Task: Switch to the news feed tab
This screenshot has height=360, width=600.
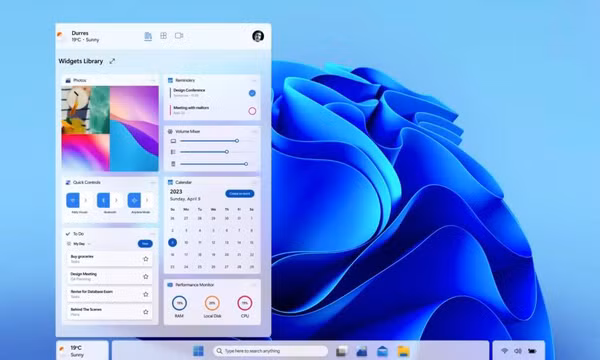Action: pyautogui.click(x=148, y=36)
